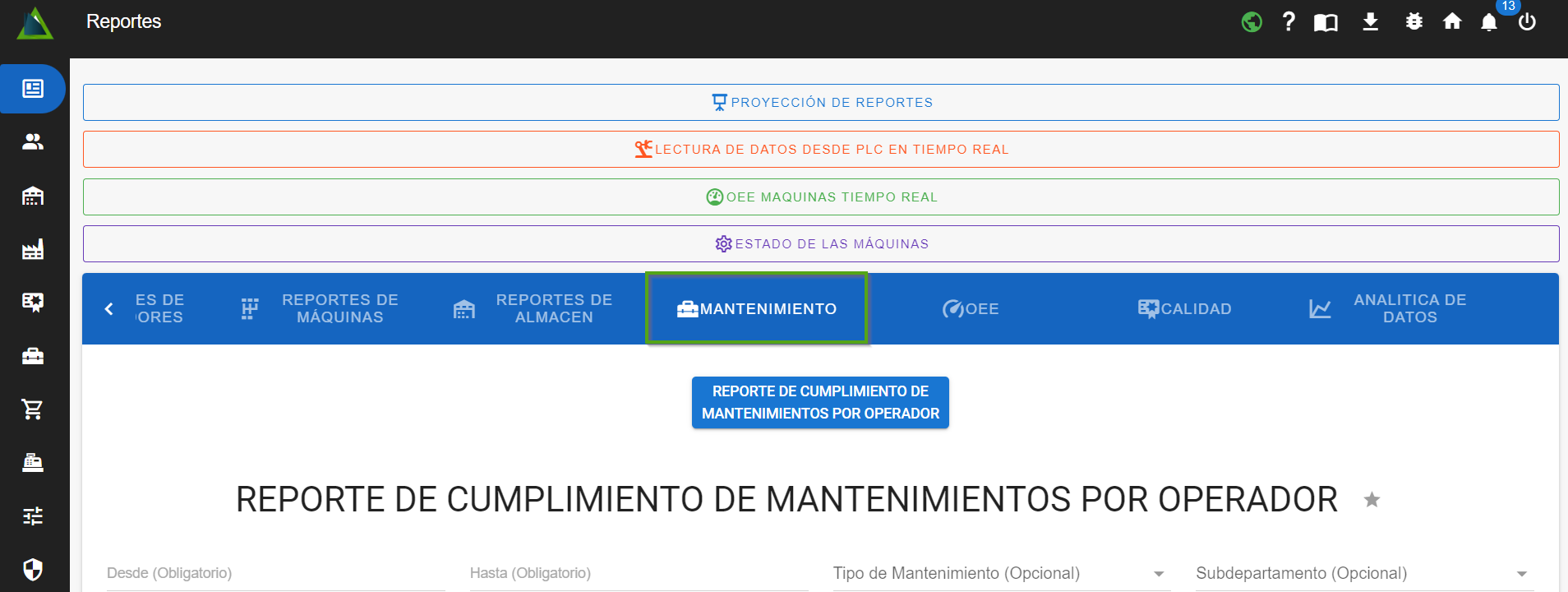Switch to the OEE tab
1568x592 pixels.
tap(971, 309)
